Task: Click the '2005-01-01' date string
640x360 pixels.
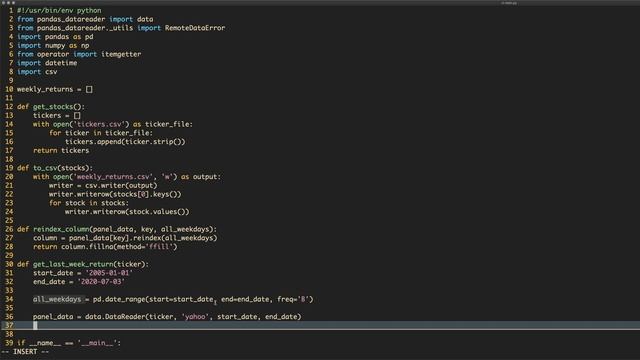Action: pos(109,273)
